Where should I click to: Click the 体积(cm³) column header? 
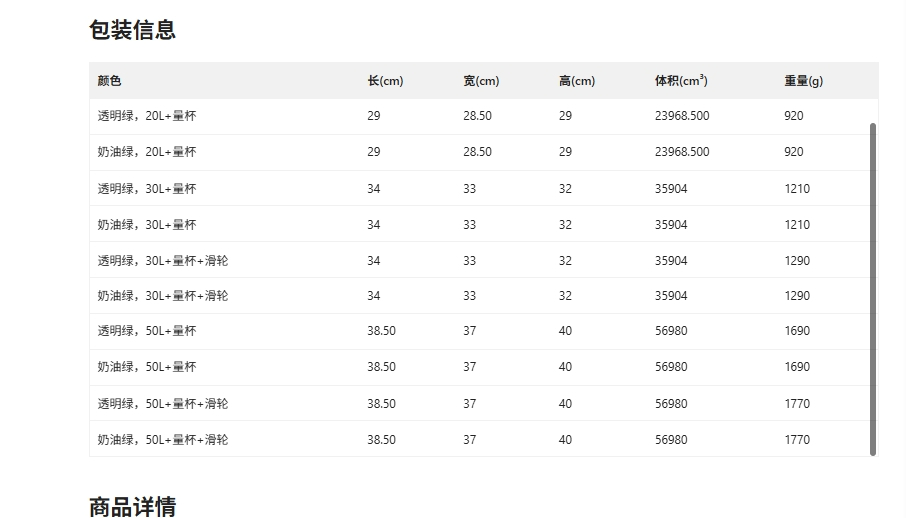(x=681, y=81)
